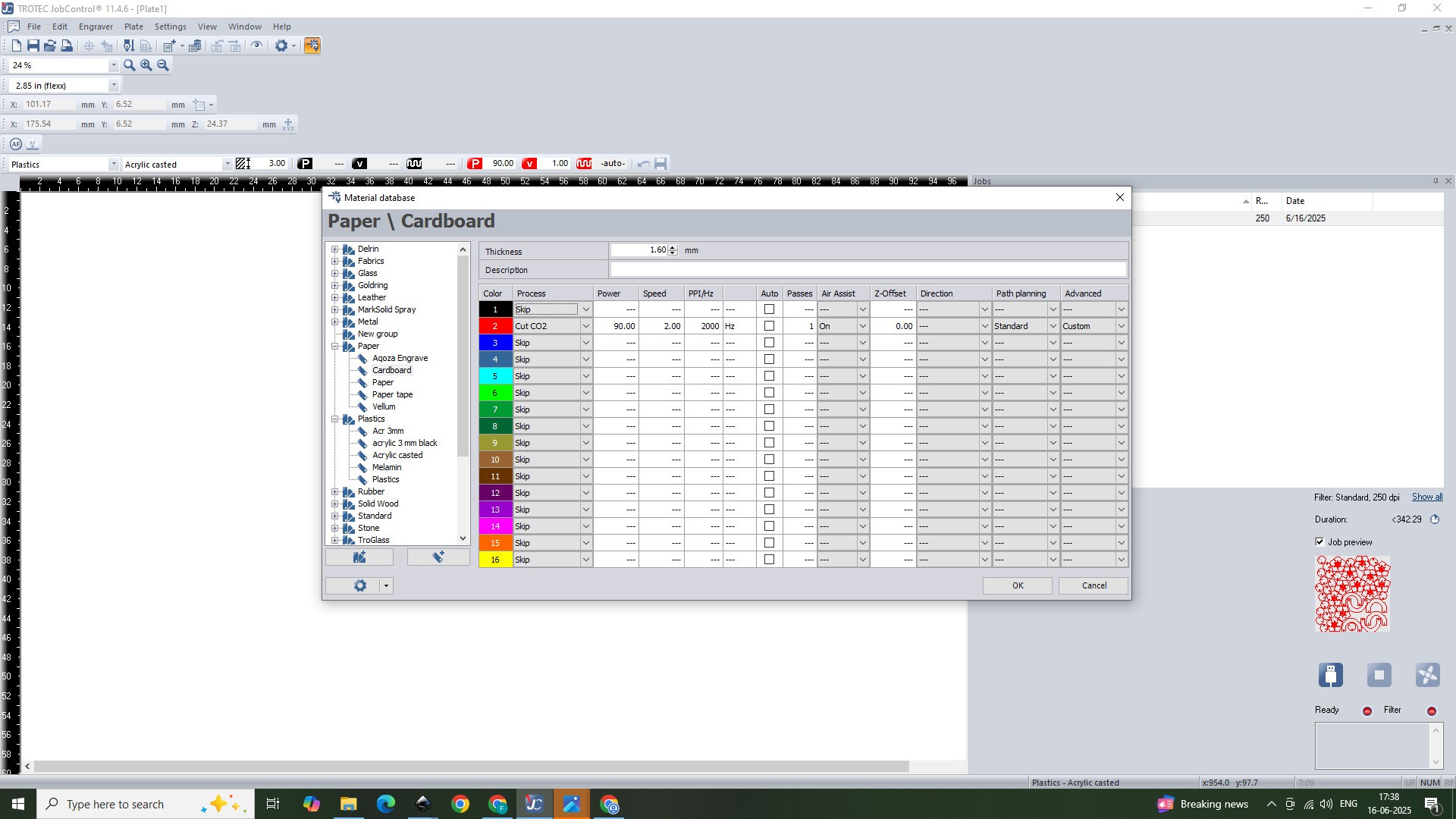Click the zoom in magnifier icon

146,65
